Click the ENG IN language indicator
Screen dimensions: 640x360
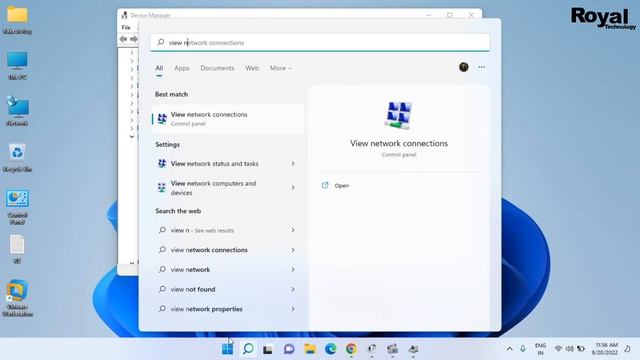[x=540, y=349]
